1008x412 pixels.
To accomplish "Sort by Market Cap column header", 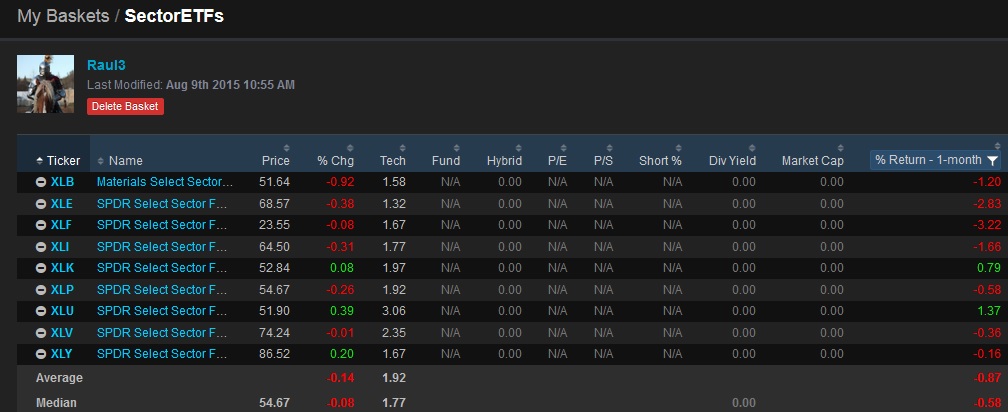I will [813, 161].
